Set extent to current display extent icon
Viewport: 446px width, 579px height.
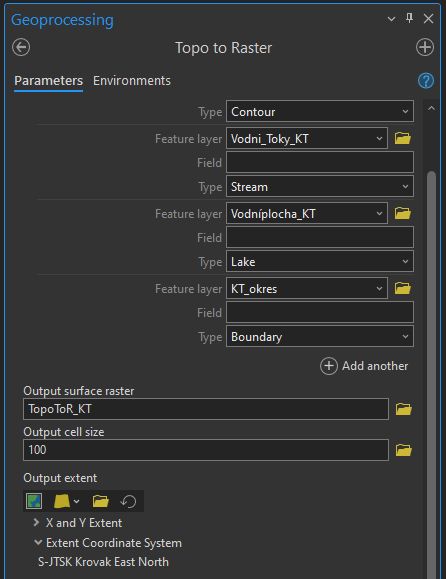coord(34,501)
